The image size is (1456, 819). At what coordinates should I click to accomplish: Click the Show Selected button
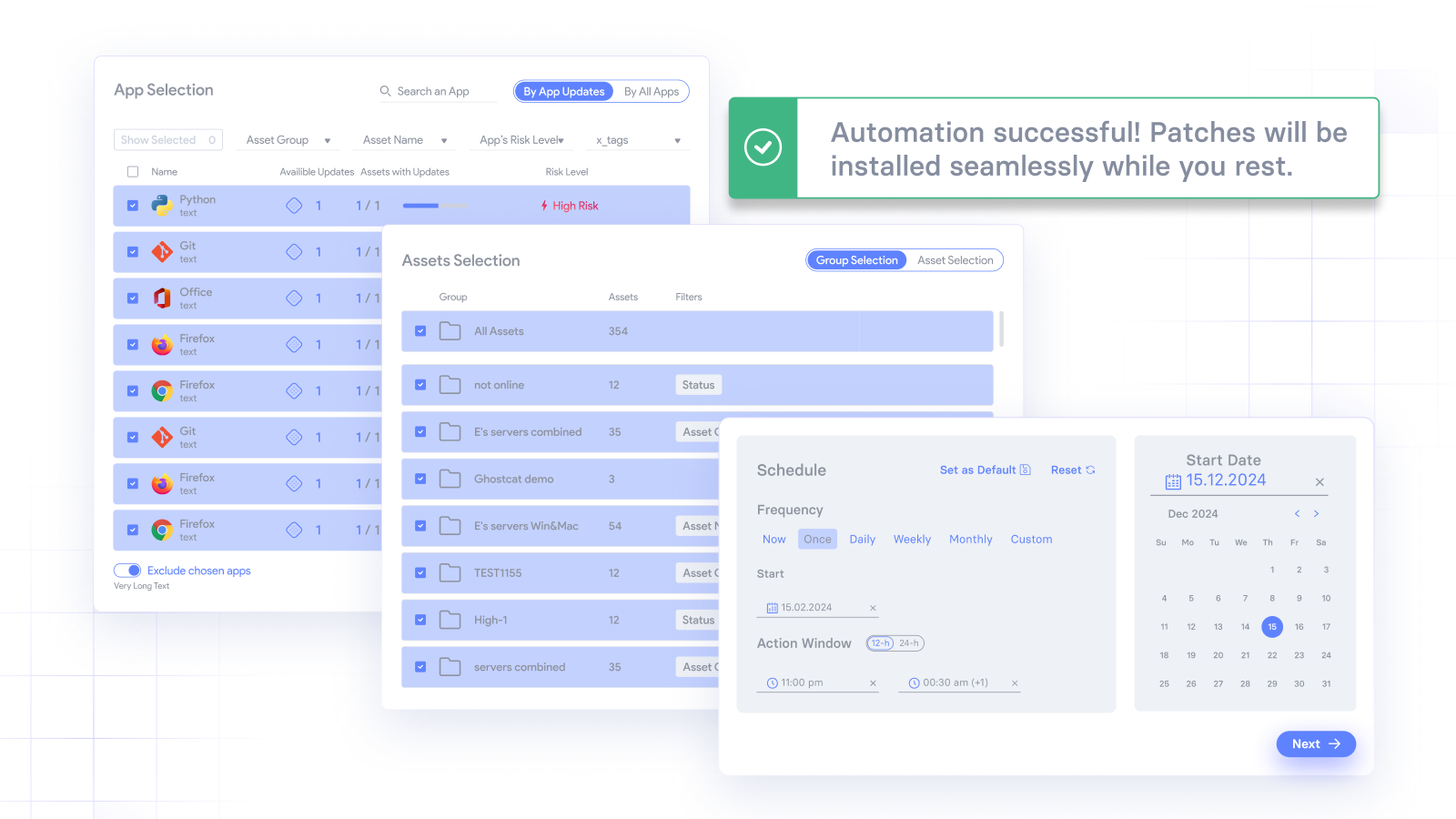click(x=168, y=140)
